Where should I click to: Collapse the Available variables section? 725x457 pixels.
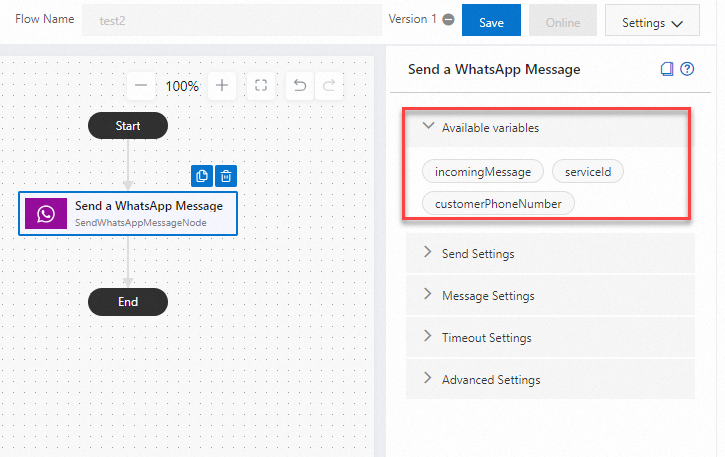(548, 128)
